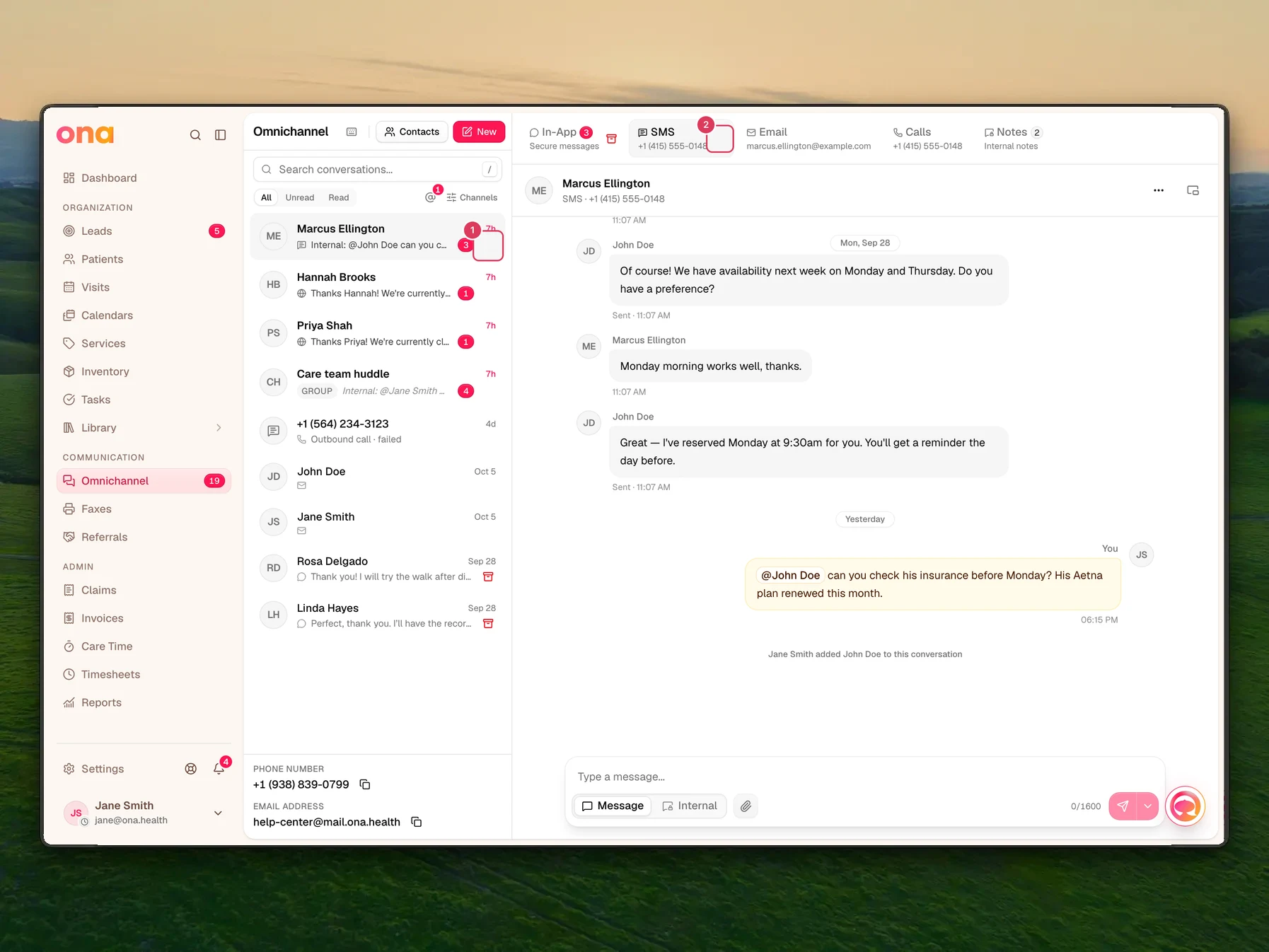The height and width of the screenshot is (952, 1269).
Task: Filter conversations by Unread
Action: pos(300,197)
